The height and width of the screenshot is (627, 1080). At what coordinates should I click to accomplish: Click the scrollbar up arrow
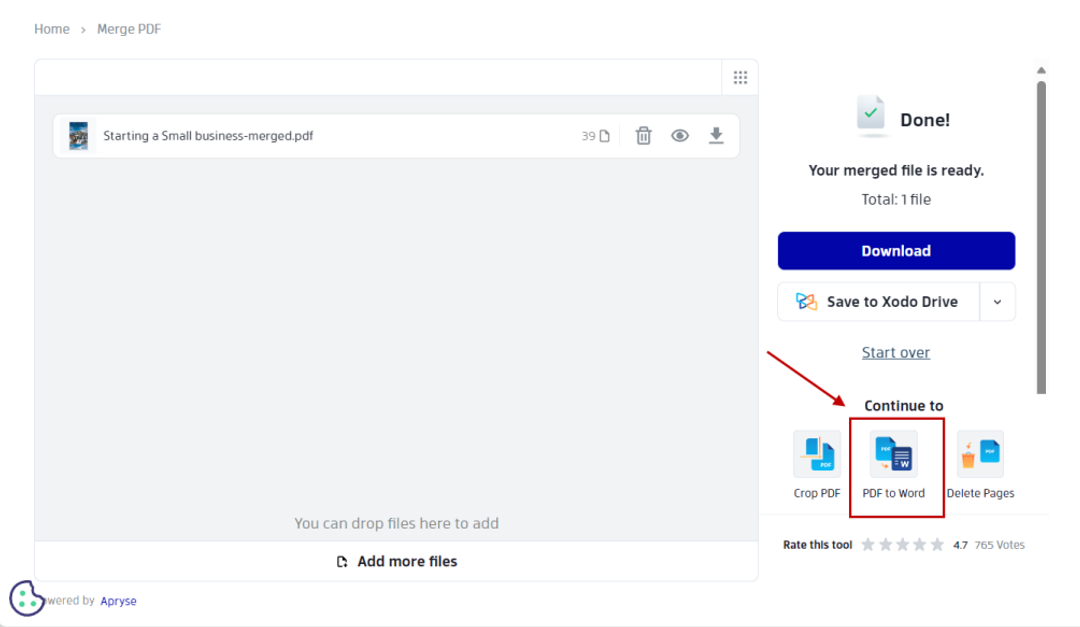(x=1041, y=70)
